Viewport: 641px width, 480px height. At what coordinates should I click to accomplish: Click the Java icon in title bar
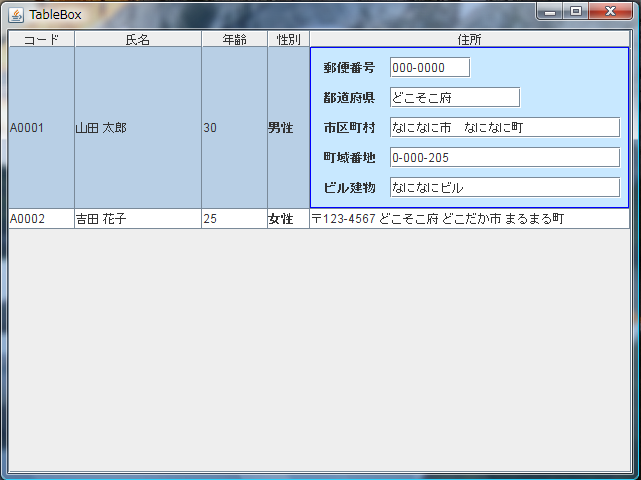16,15
